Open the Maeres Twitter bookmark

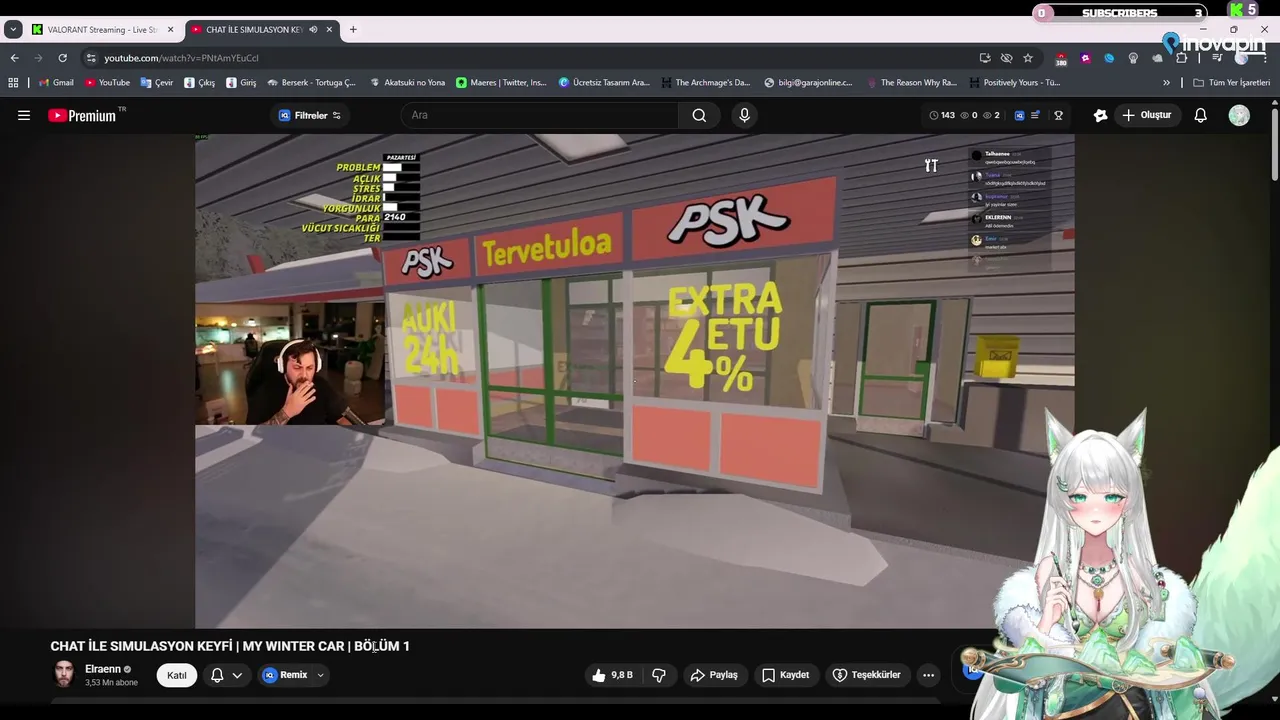tap(501, 83)
